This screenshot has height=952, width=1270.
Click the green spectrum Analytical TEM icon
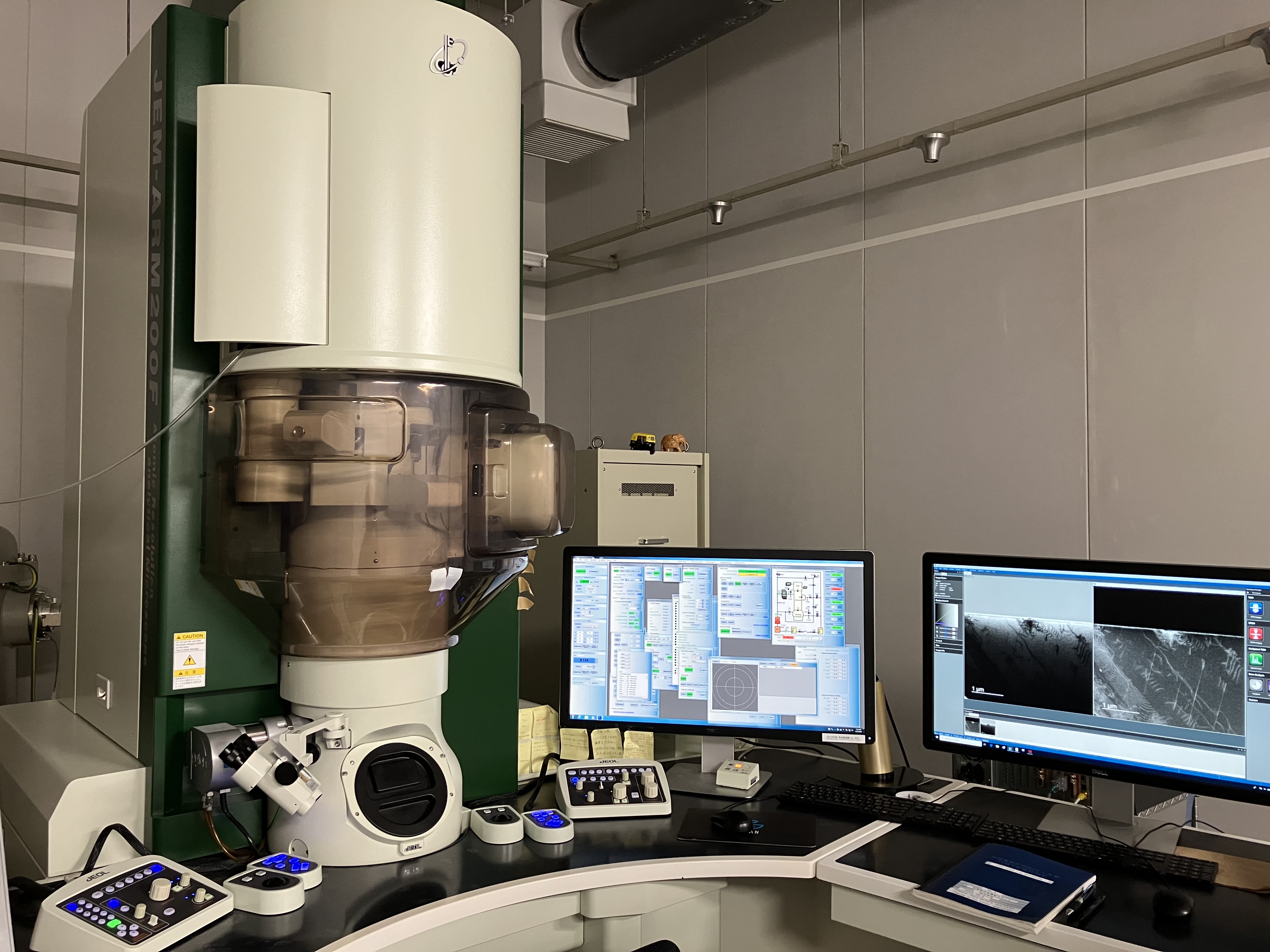[1256, 659]
